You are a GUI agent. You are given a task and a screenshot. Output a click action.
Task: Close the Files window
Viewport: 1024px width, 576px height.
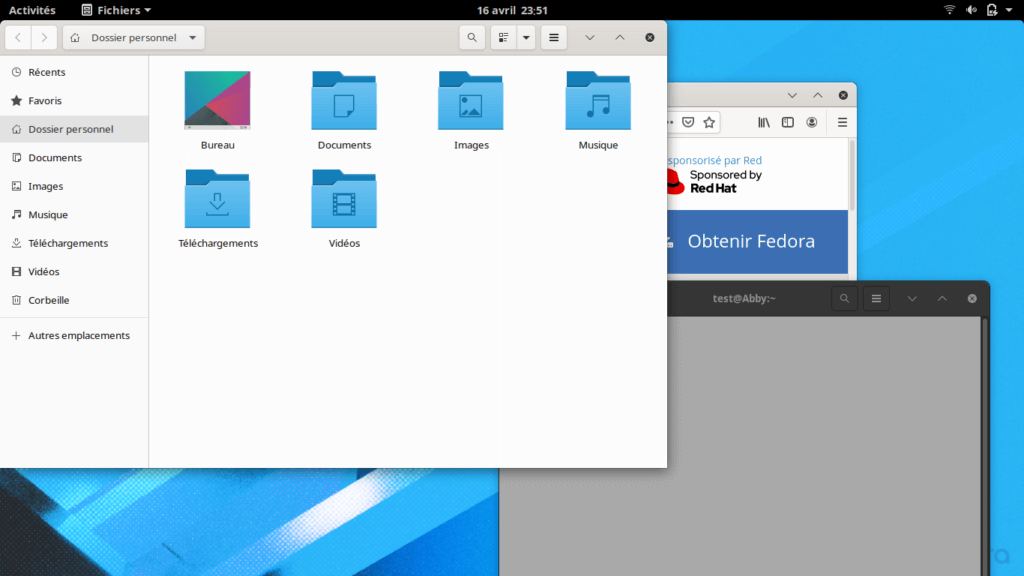(x=650, y=38)
